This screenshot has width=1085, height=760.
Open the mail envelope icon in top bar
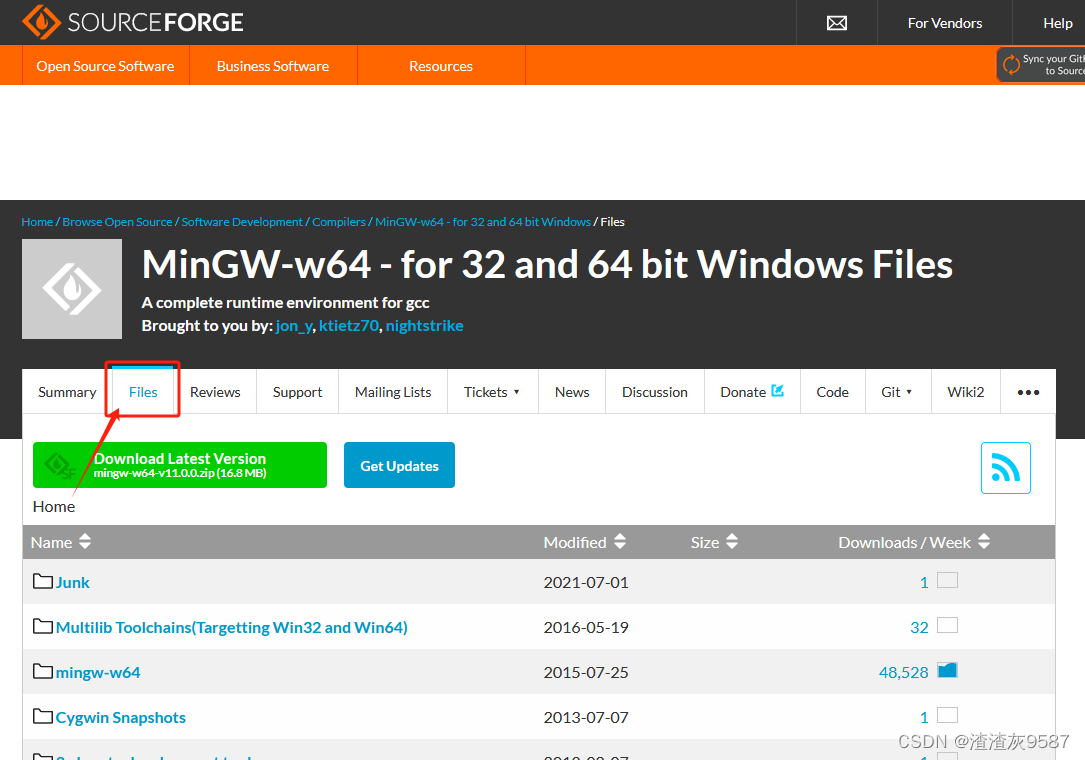tap(837, 22)
